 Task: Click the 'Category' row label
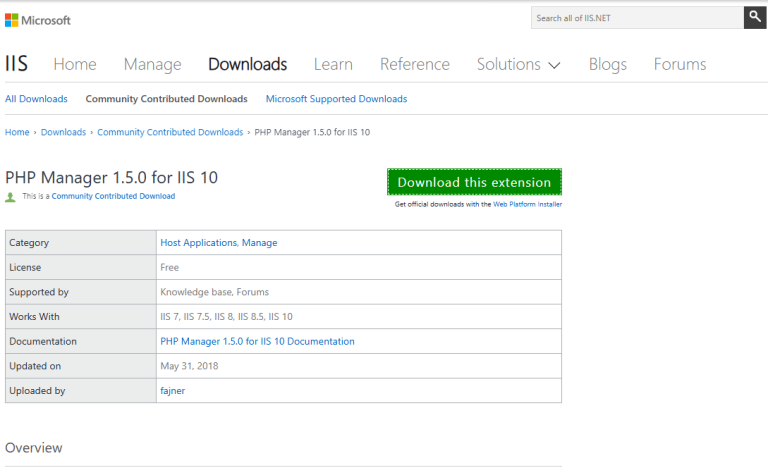29,243
